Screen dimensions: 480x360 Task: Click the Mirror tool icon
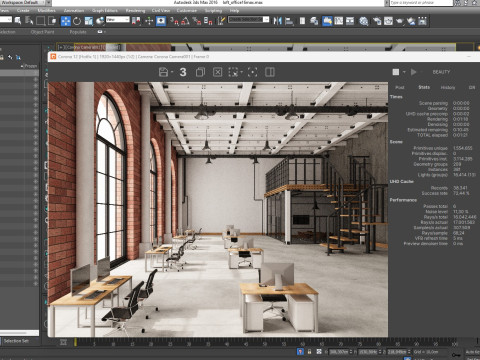[x=277, y=21]
